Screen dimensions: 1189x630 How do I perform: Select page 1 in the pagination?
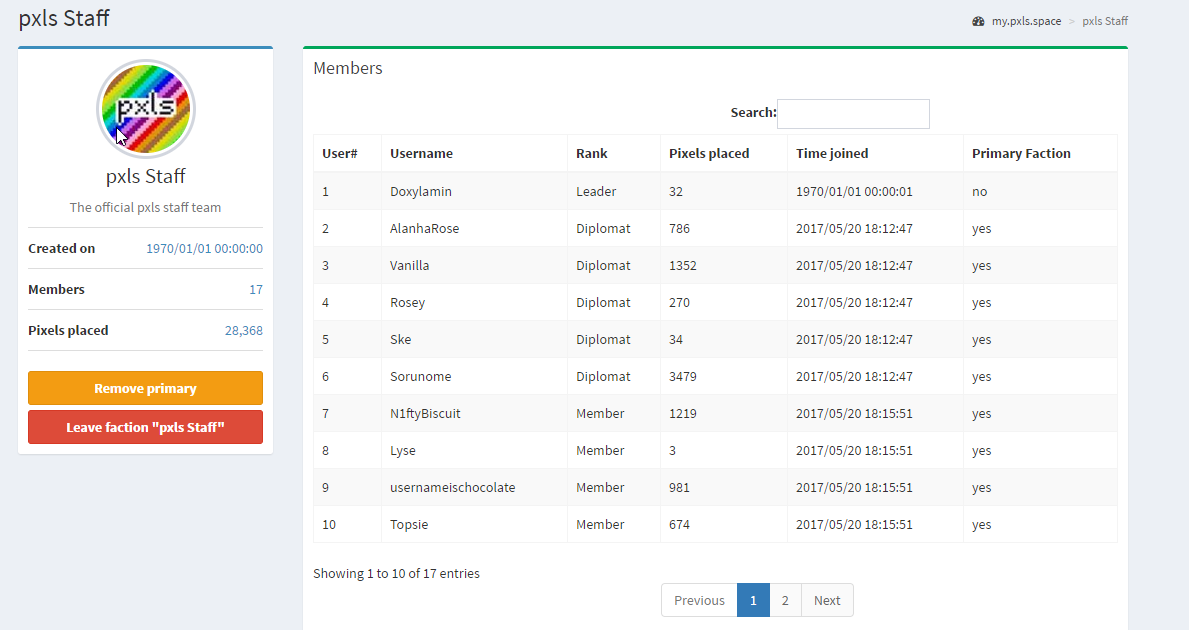tap(753, 600)
